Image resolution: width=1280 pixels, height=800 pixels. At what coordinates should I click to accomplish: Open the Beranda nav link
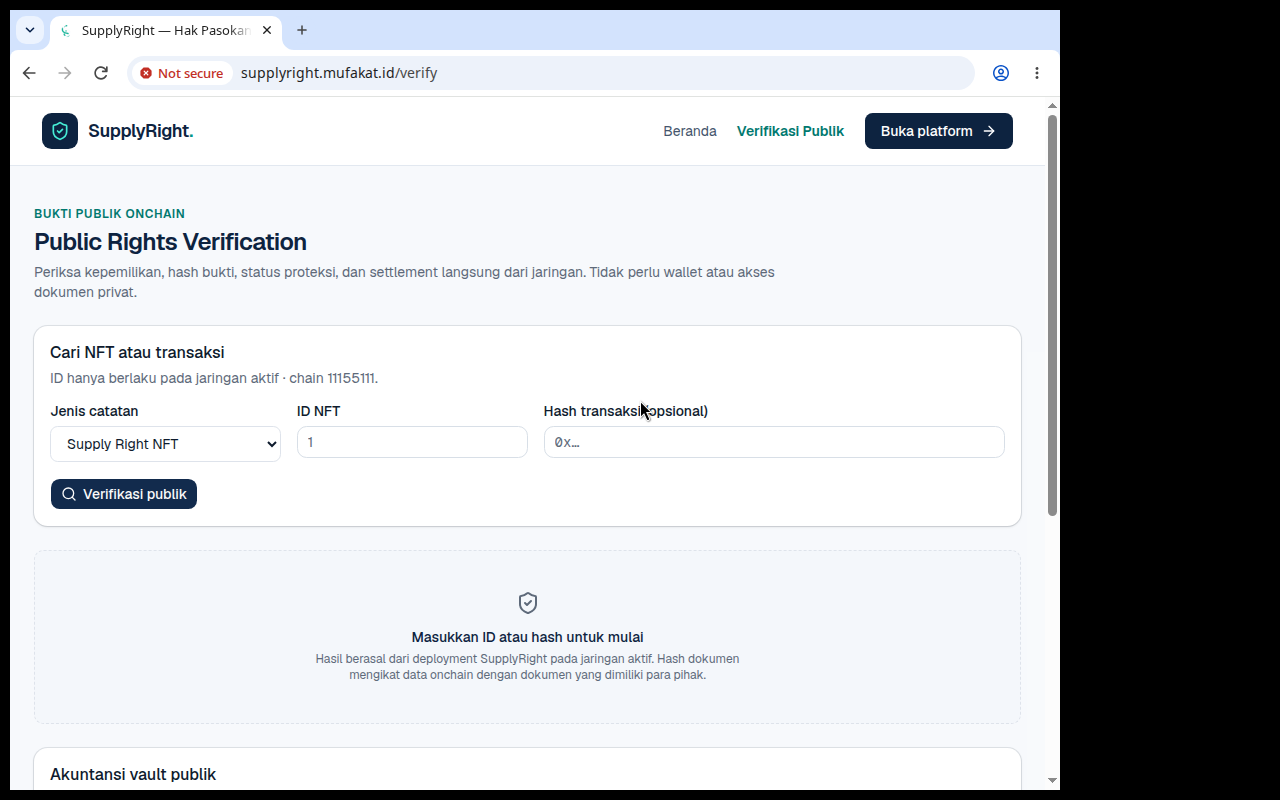(690, 131)
